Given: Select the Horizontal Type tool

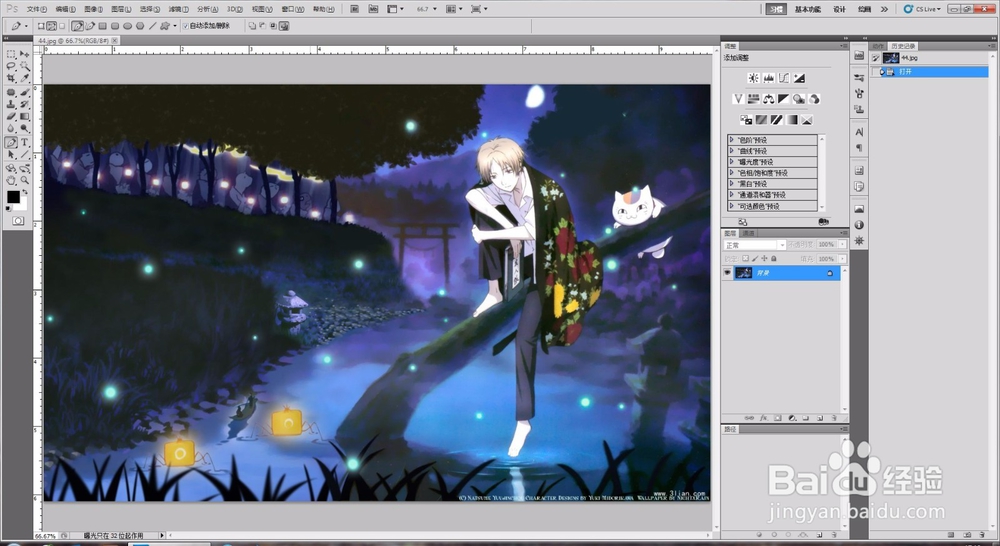Looking at the screenshot, I should pyautogui.click(x=25, y=142).
